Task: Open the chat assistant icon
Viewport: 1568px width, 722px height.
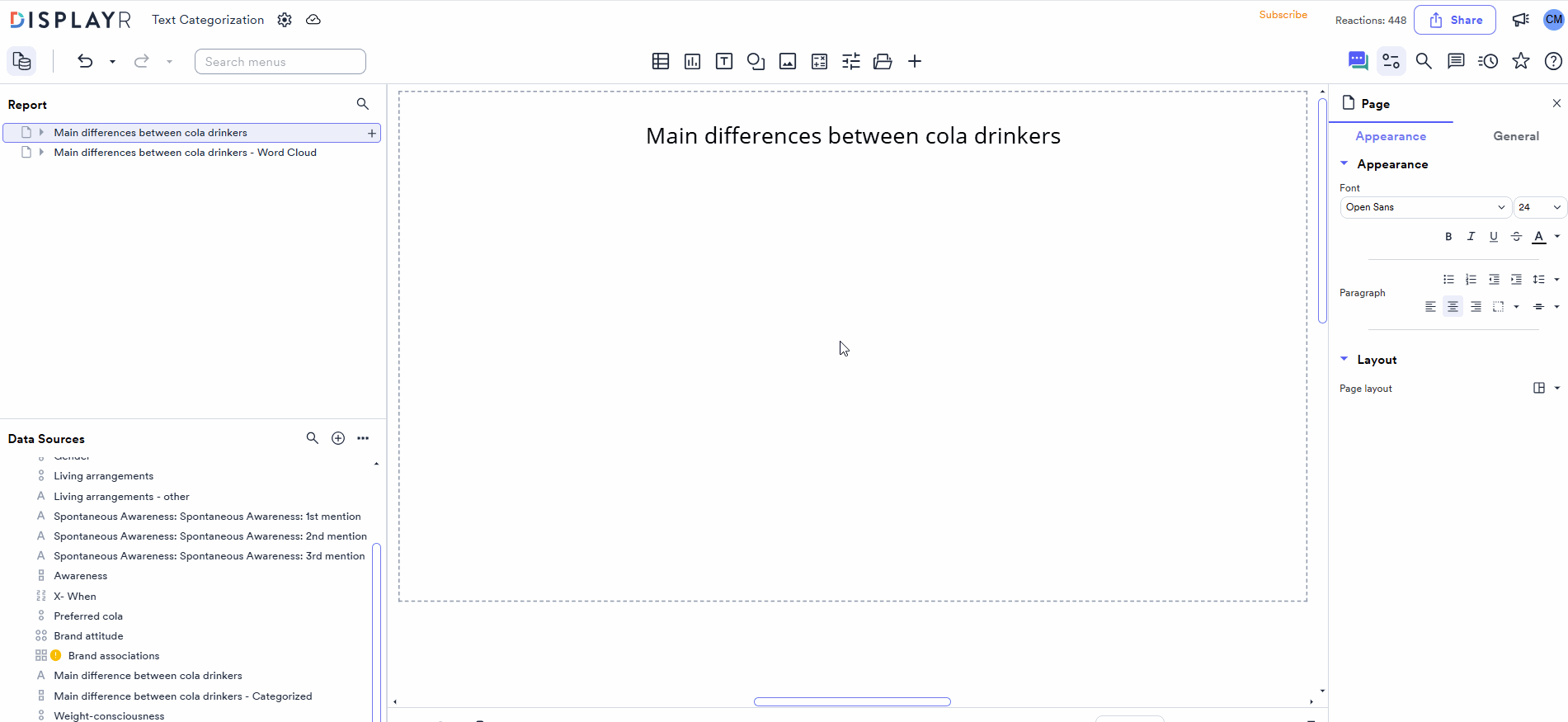Action: click(1358, 61)
